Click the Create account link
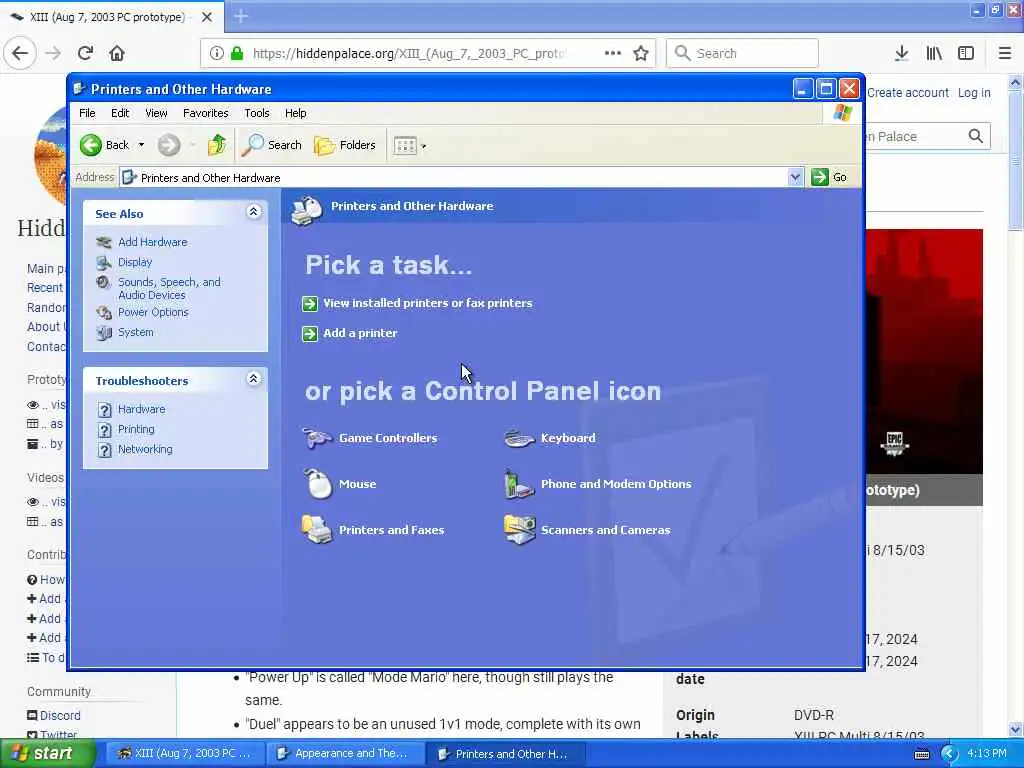This screenshot has width=1024, height=768. click(x=908, y=93)
